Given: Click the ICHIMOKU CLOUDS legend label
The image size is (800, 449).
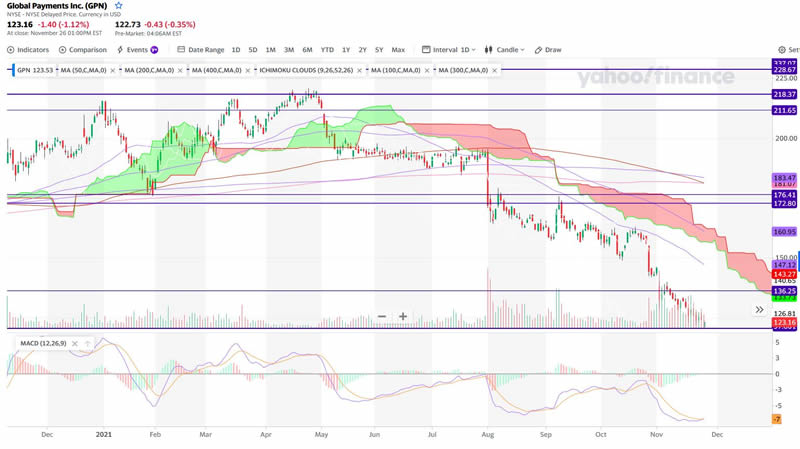Looking at the screenshot, I should point(306,70).
